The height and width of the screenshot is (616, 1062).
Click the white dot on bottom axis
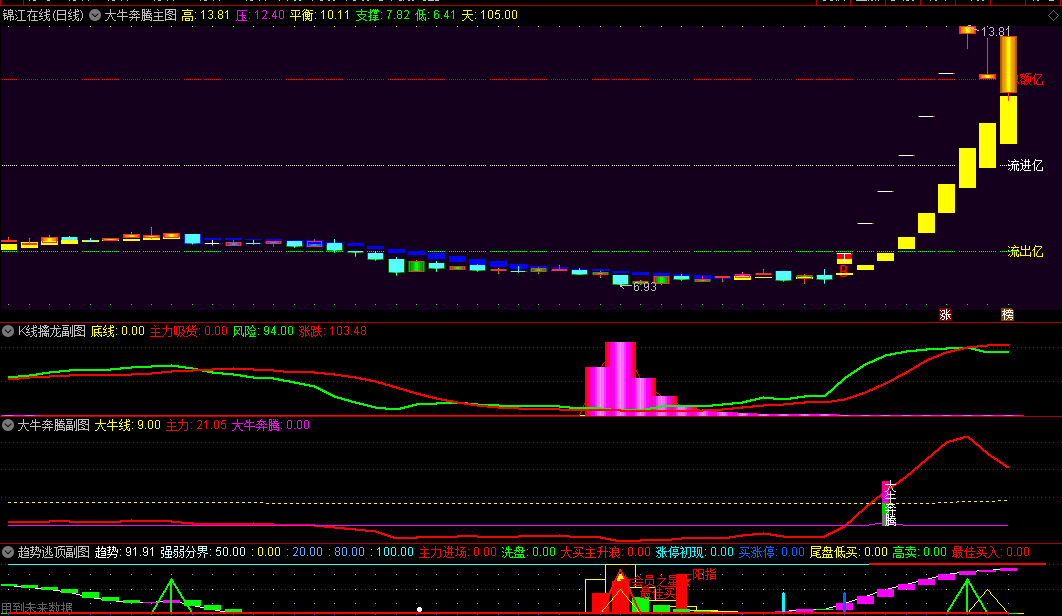click(420, 609)
